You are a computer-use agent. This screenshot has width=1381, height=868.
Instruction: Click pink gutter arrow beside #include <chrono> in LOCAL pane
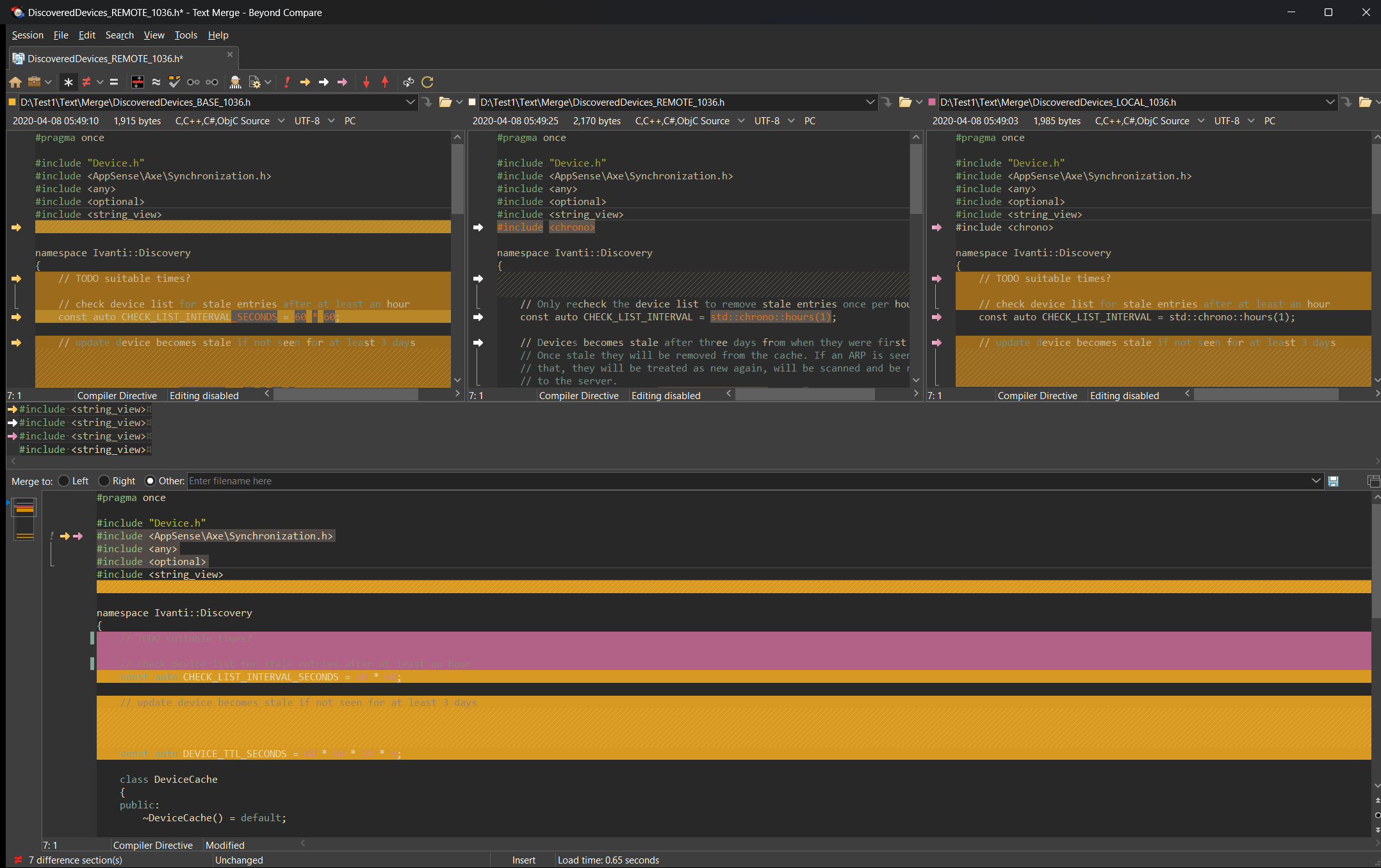tap(936, 227)
